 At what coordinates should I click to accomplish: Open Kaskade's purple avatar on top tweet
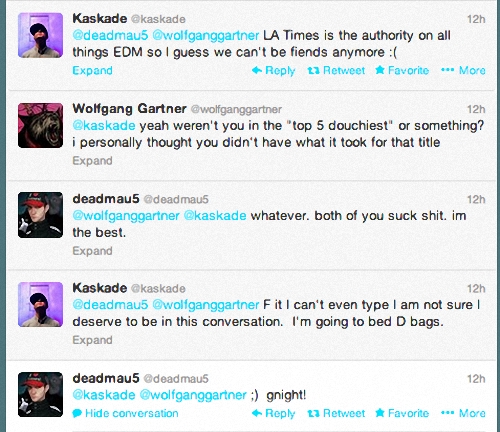coord(40,35)
